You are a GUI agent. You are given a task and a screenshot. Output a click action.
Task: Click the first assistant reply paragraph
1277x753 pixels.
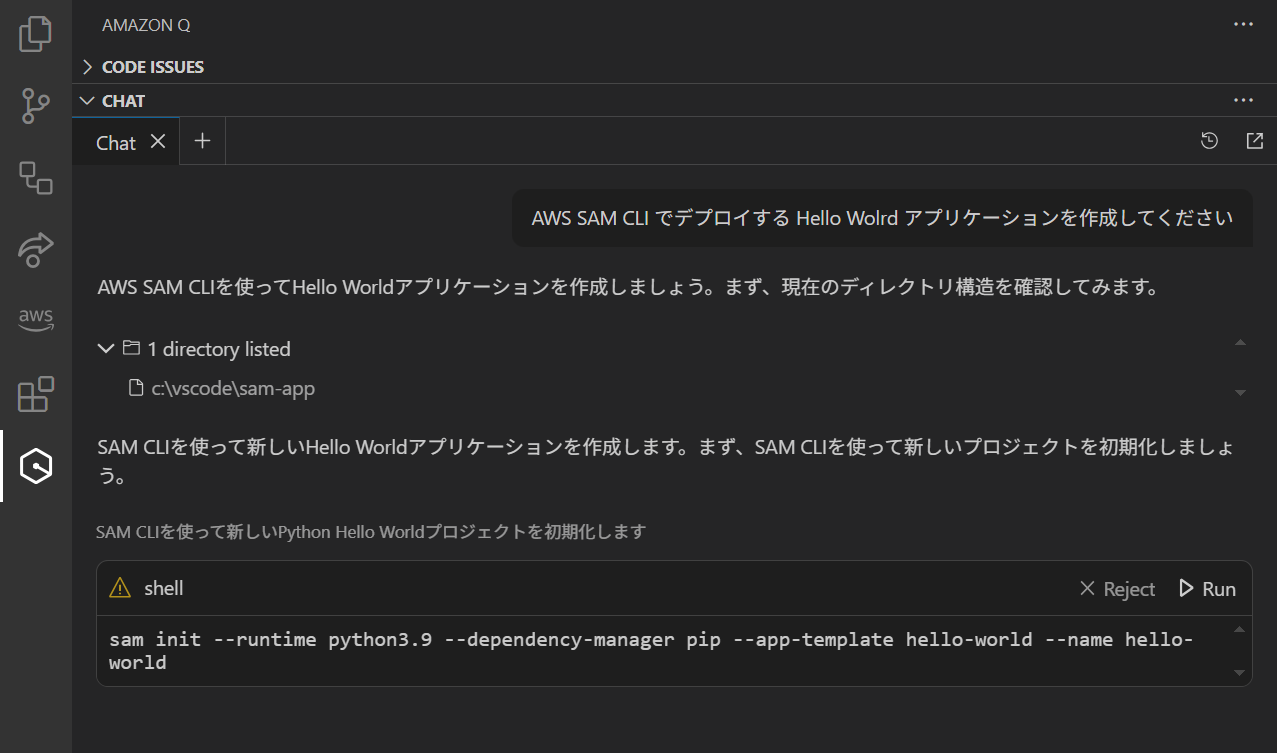(628, 288)
